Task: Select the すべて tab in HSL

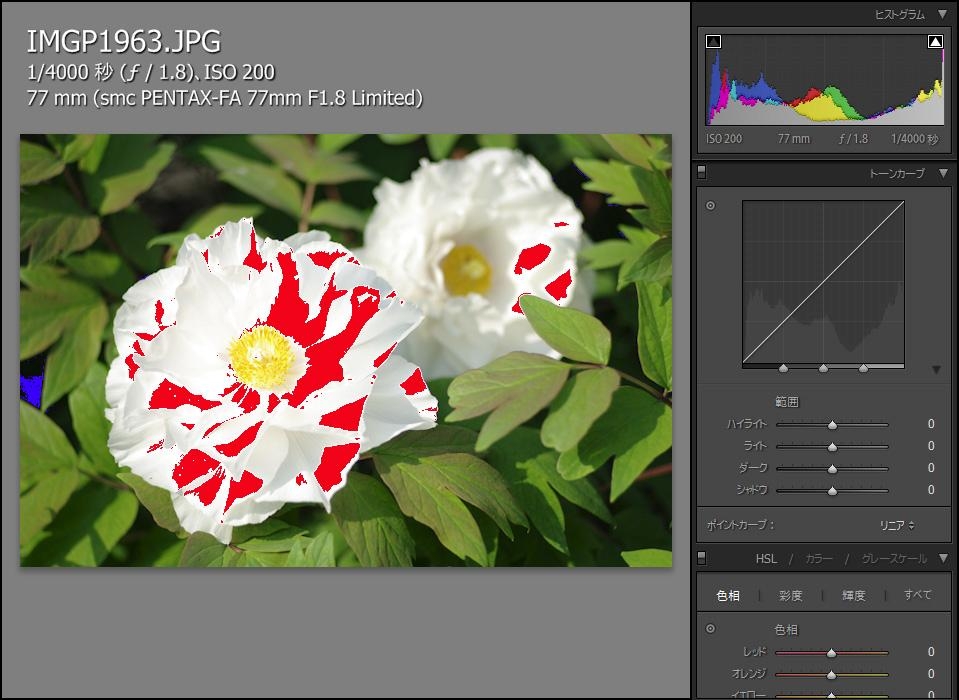Action: pos(917,595)
